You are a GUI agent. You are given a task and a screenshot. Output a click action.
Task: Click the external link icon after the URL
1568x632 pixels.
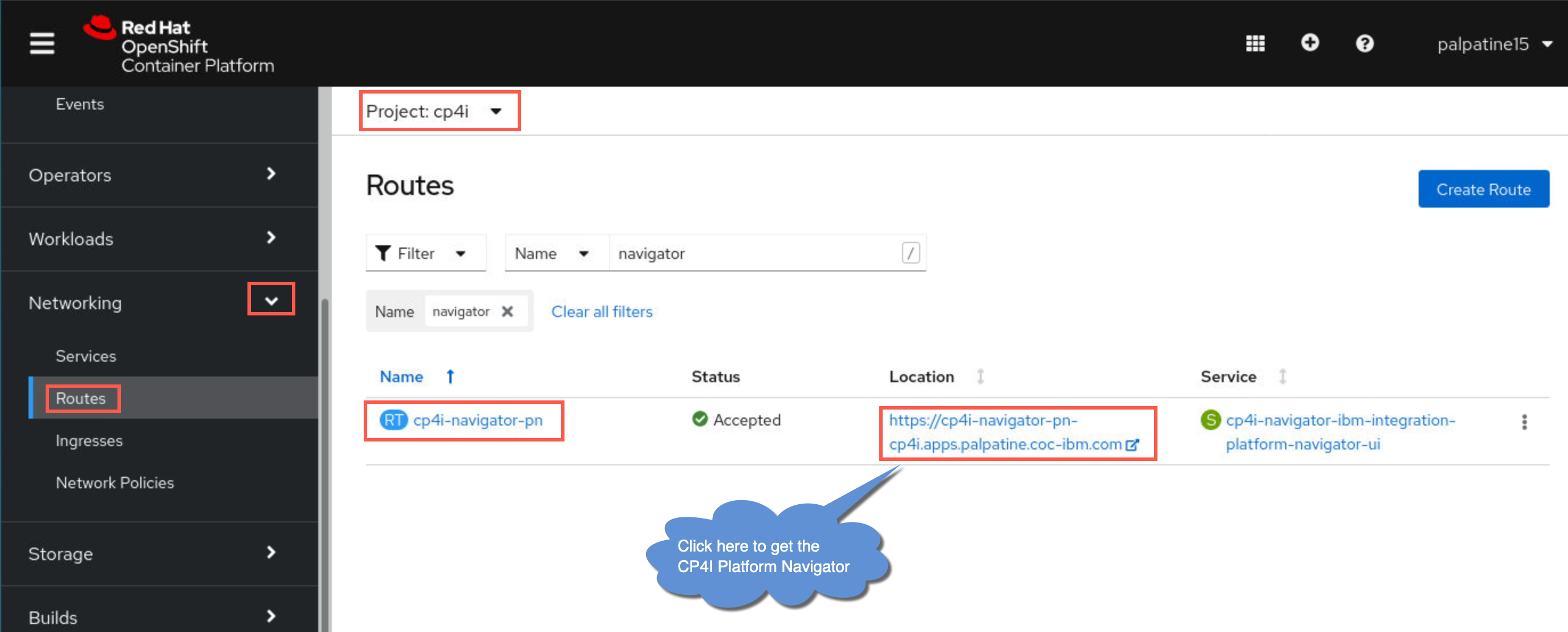click(1132, 445)
